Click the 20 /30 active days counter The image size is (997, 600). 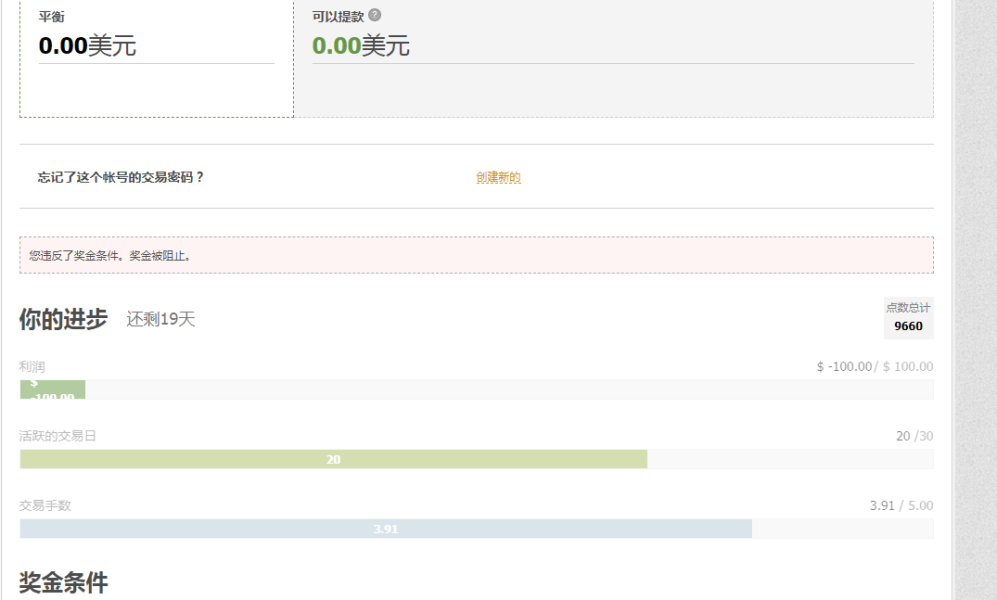(914, 436)
